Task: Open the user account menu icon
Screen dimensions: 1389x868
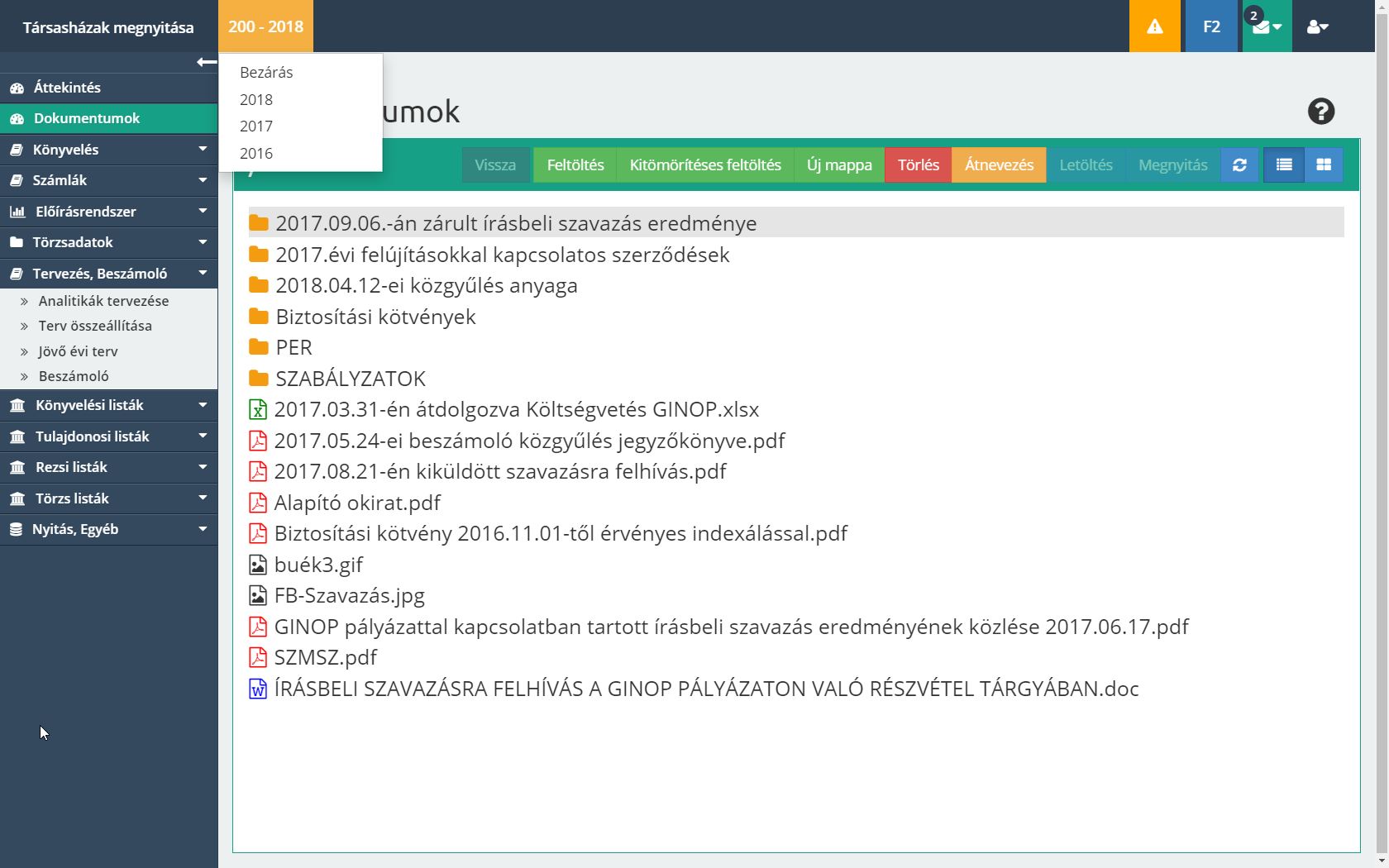Action: pos(1316,26)
